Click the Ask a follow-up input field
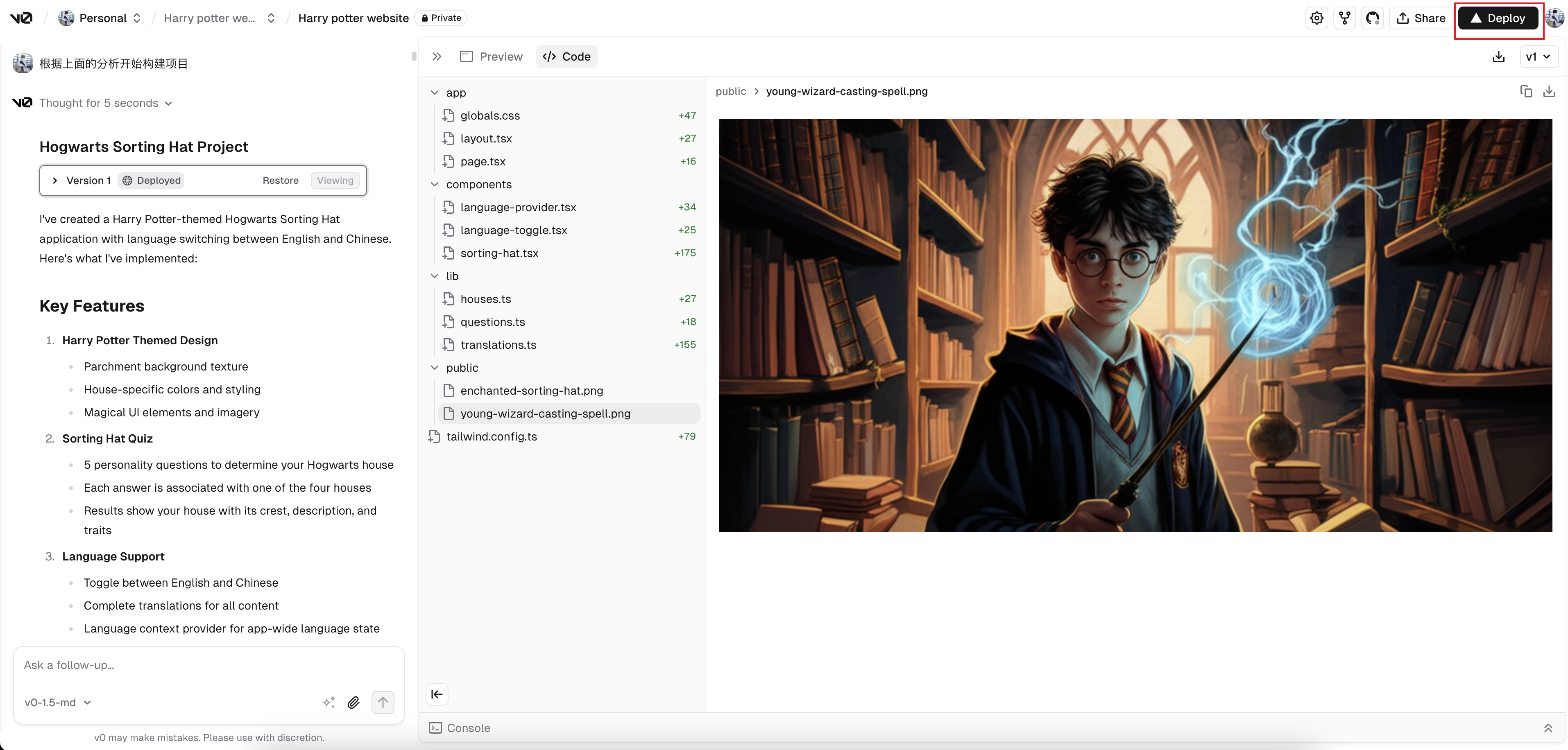This screenshot has width=1568, height=750. [209, 665]
